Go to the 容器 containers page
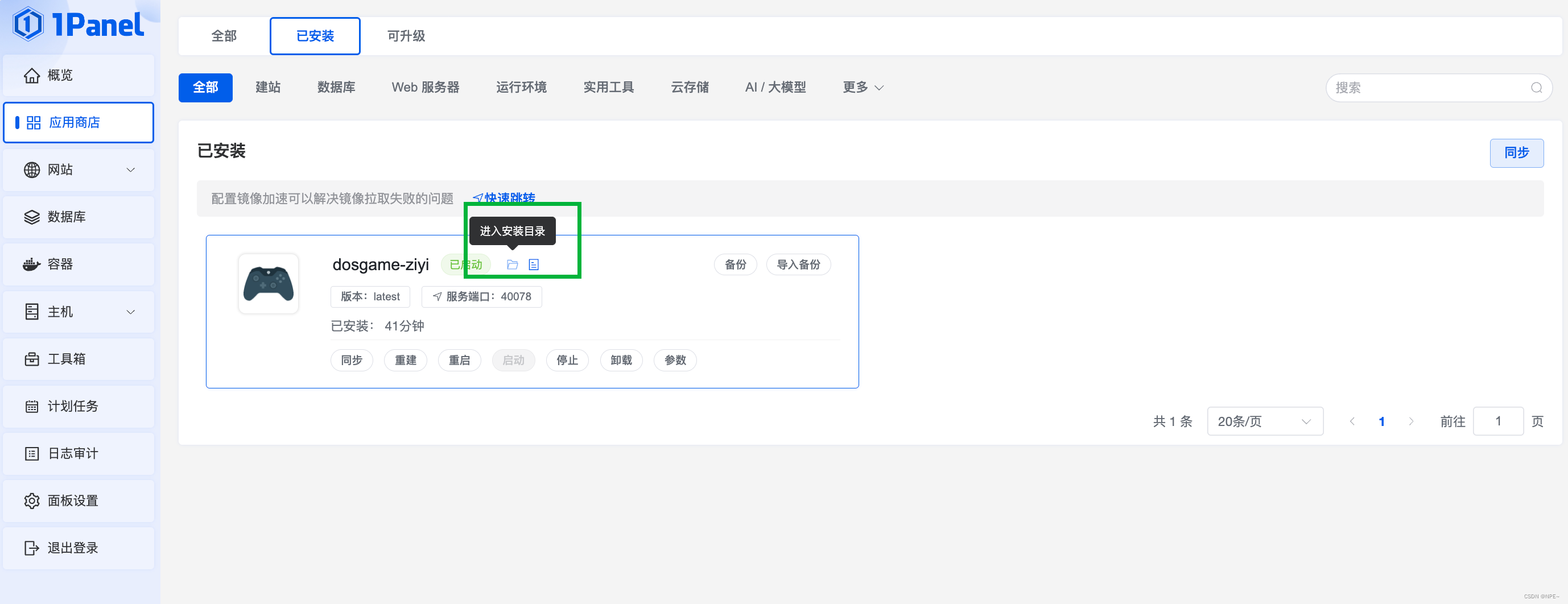The image size is (1568, 604). coord(79,264)
